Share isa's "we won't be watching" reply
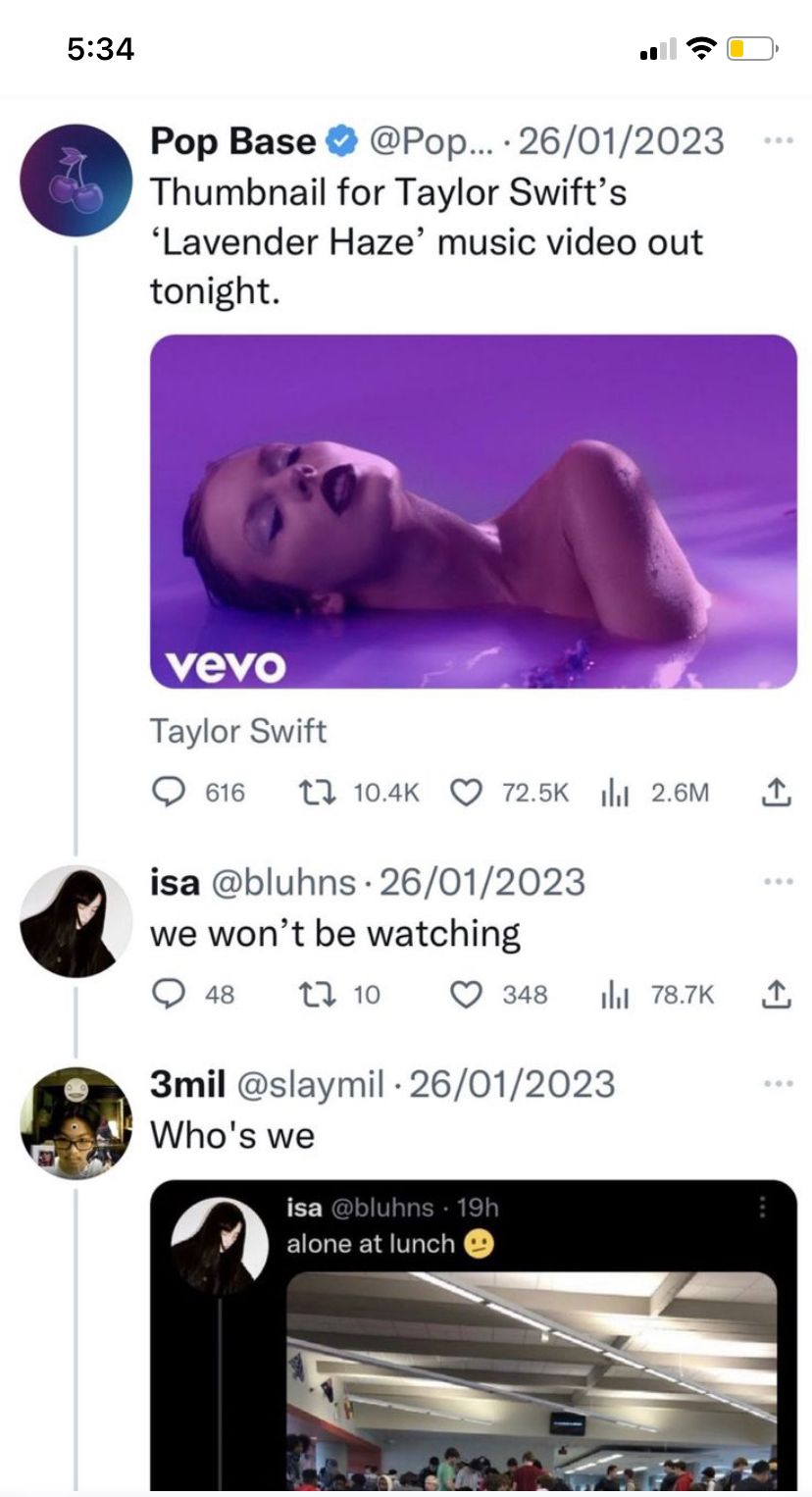Screen dimensions: 812x1497 pyautogui.click(x=776, y=995)
